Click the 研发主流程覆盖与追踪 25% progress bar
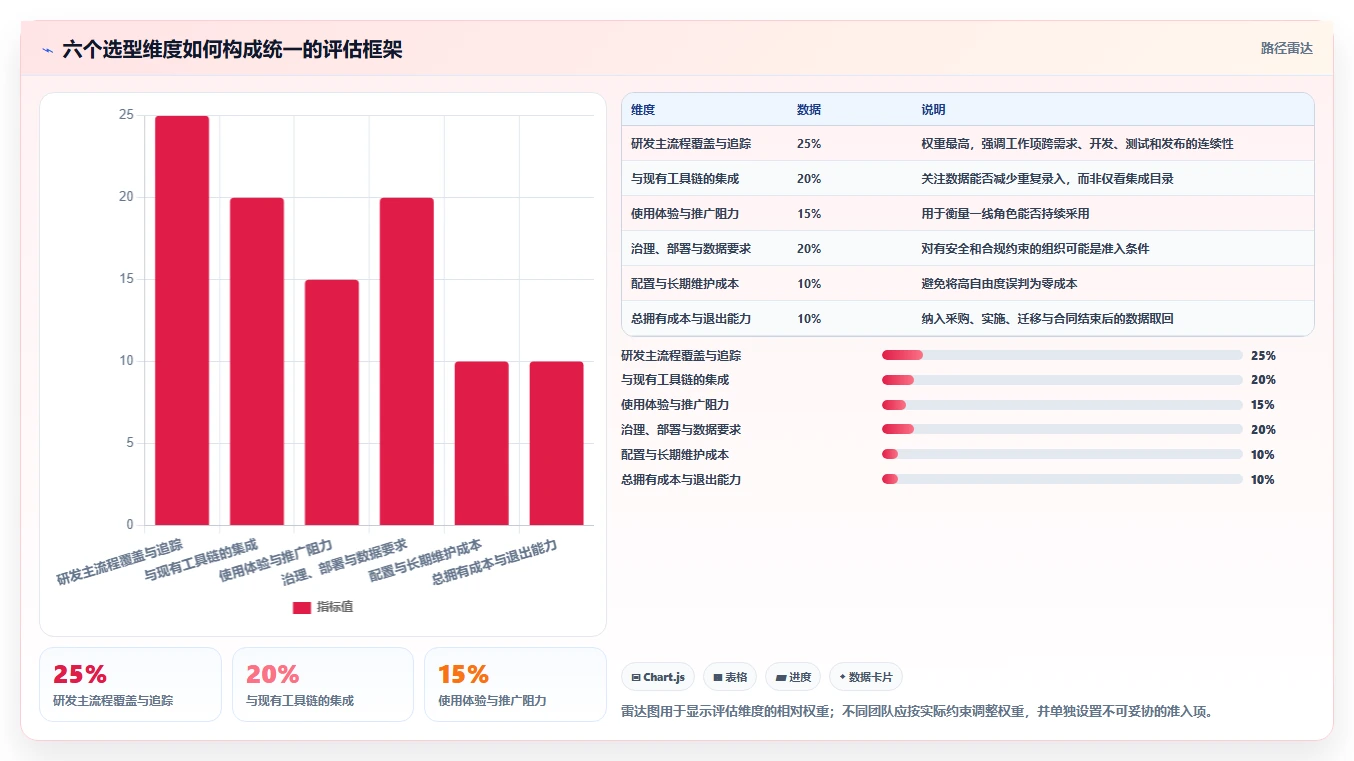1354x761 pixels. pos(1062,355)
